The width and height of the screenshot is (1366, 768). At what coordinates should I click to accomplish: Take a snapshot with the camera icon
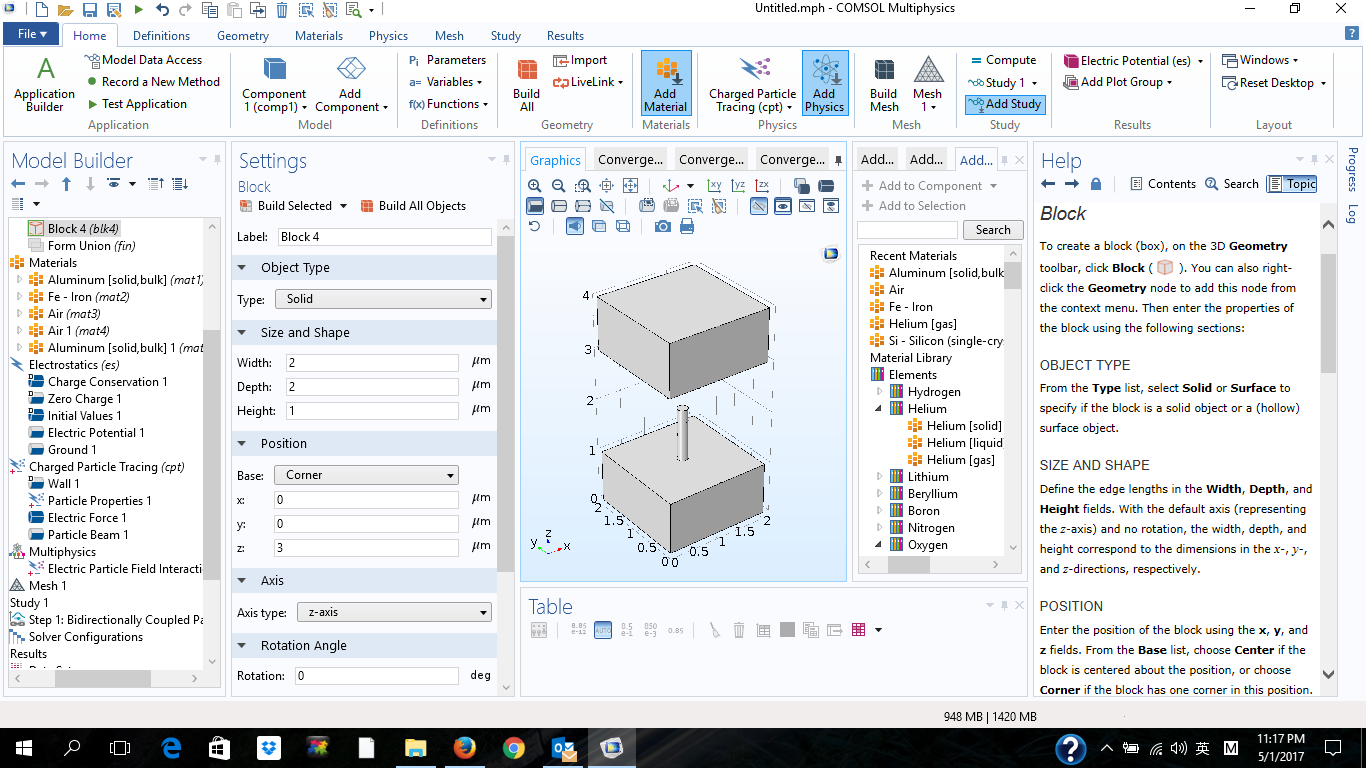coord(662,226)
